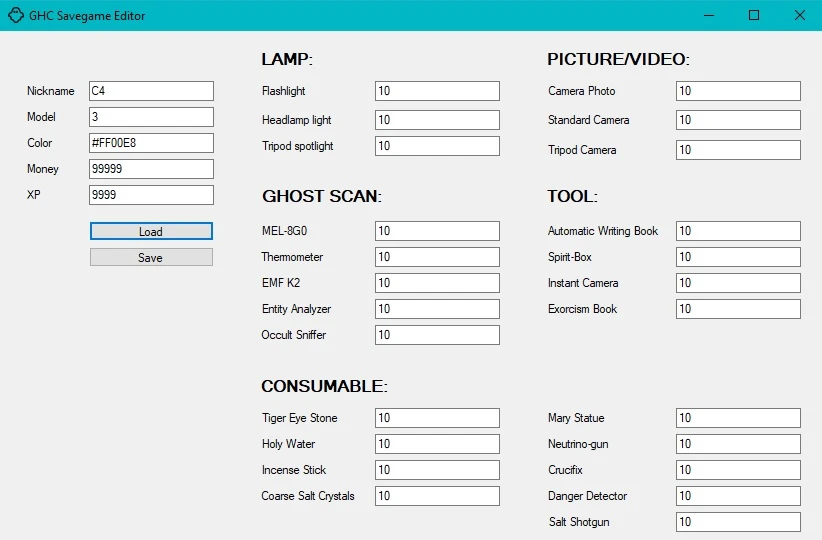
Task: Click the Danger Detector label
Action: pyautogui.click(x=587, y=496)
